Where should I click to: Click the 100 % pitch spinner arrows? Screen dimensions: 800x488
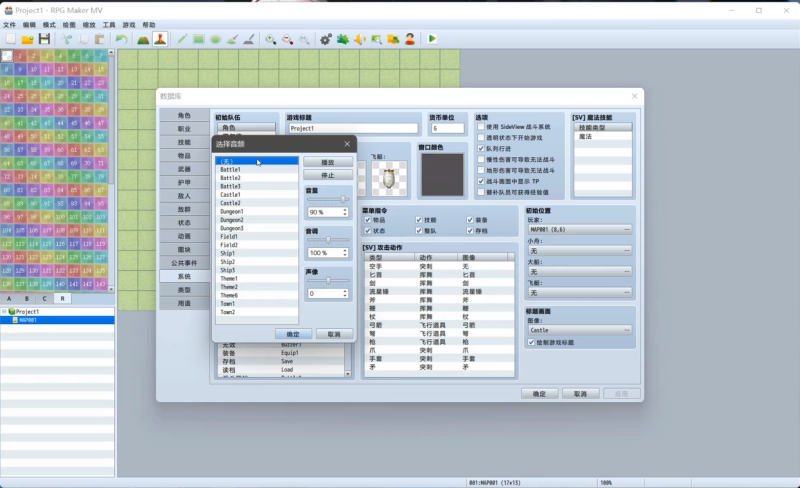coord(345,253)
